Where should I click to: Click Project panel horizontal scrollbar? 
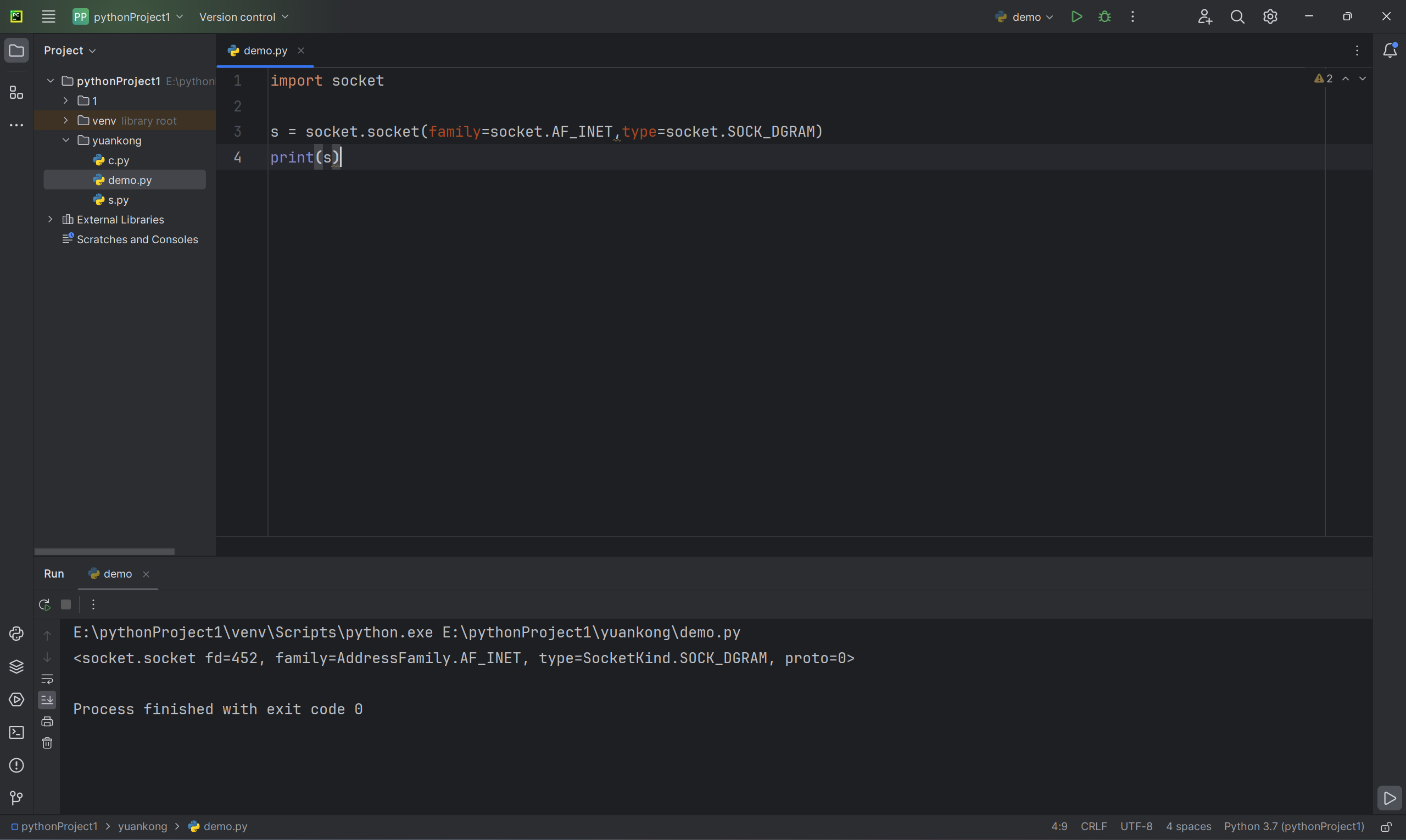[x=104, y=551]
